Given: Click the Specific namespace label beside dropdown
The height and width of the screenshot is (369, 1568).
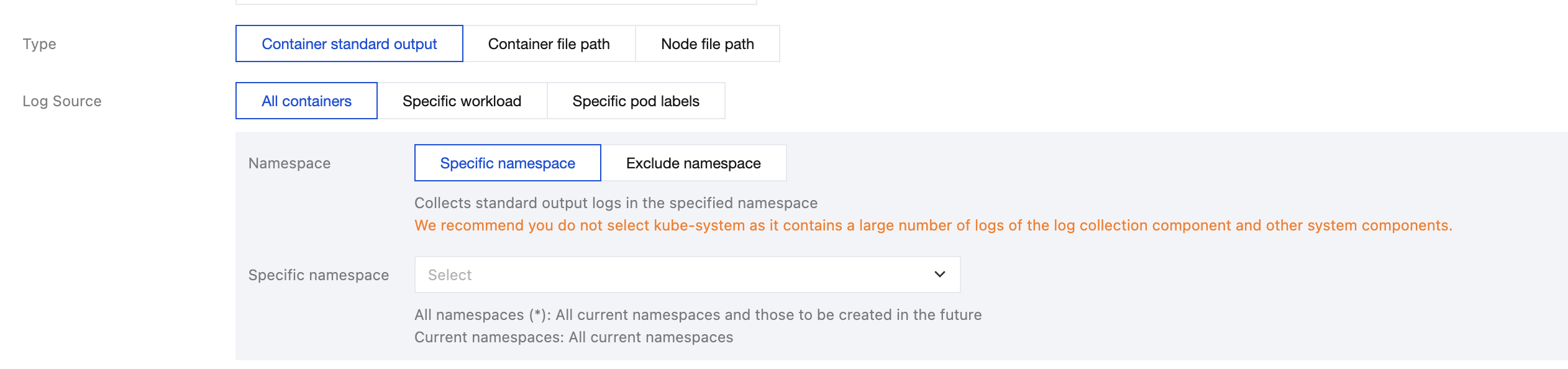Looking at the screenshot, I should 318,275.
